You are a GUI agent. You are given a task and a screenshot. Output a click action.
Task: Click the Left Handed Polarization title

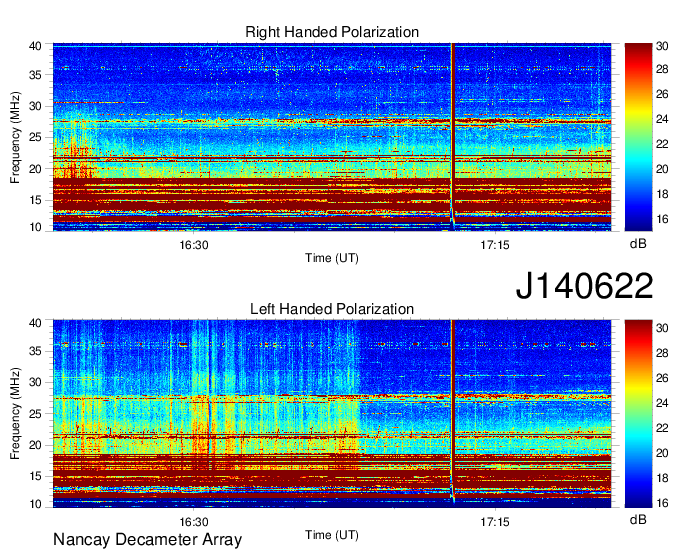(x=332, y=309)
